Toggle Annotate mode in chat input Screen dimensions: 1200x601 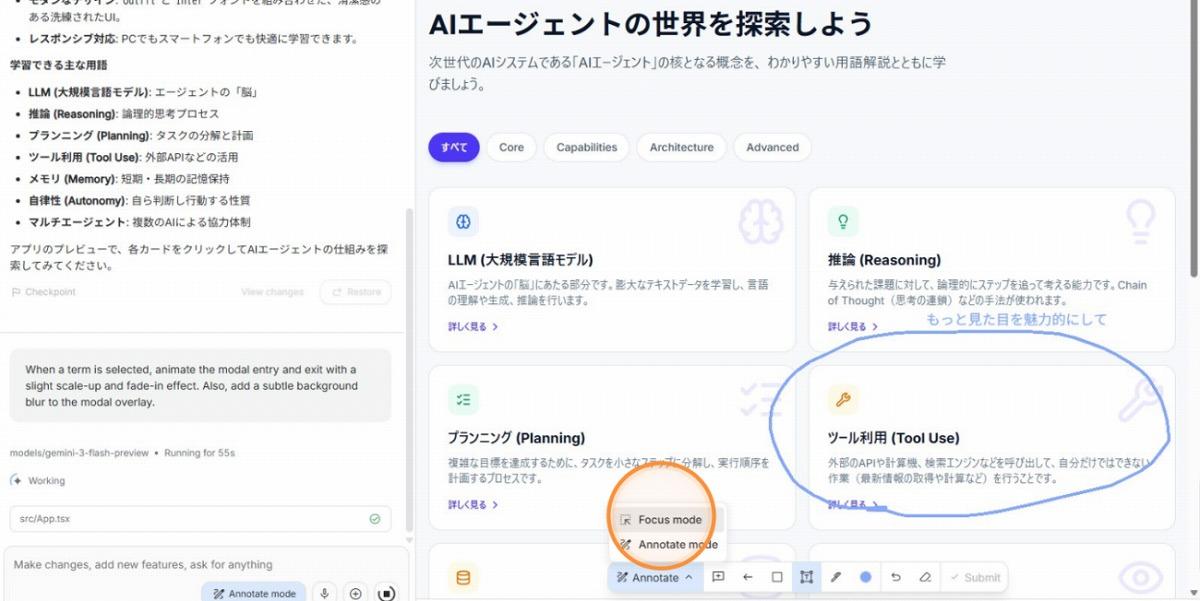254,593
